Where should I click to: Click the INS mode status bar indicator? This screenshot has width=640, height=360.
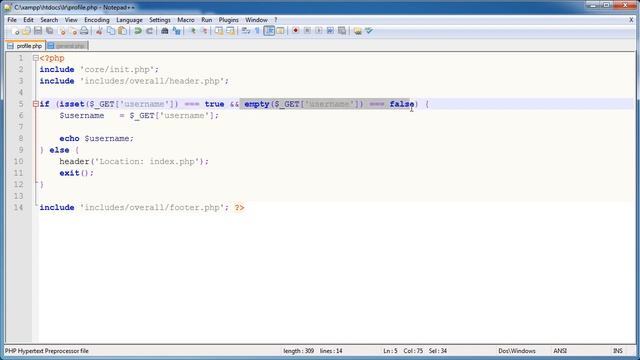618,351
